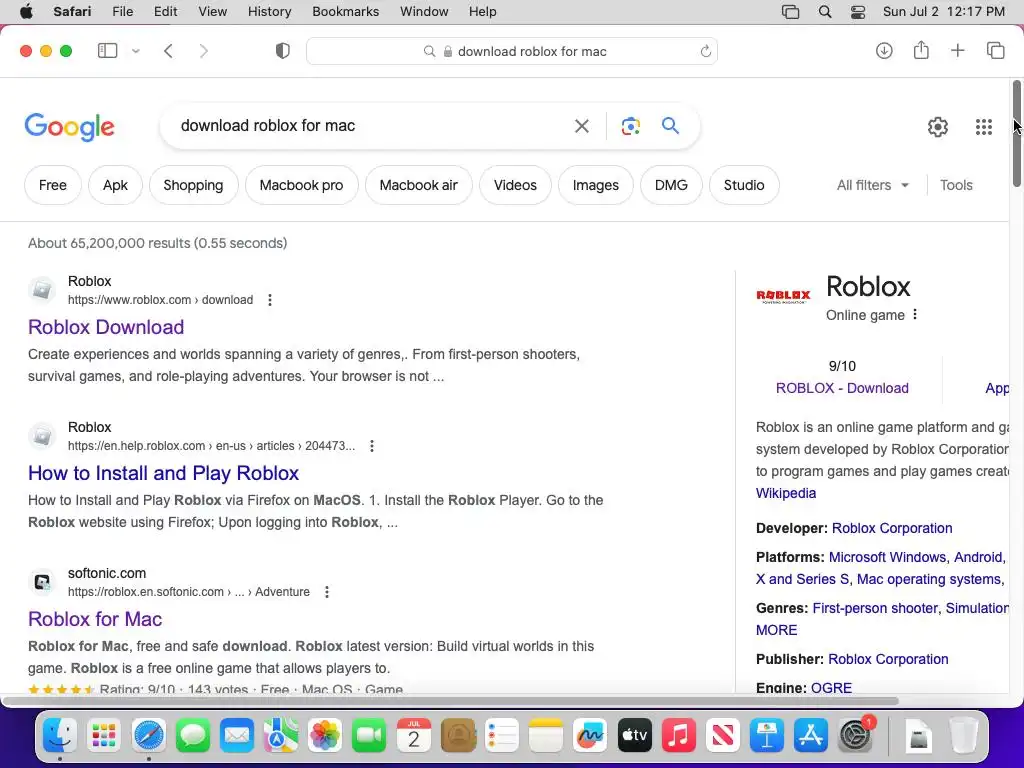The image size is (1024, 768).
Task: Open Google quick settings gear
Action: click(938, 127)
